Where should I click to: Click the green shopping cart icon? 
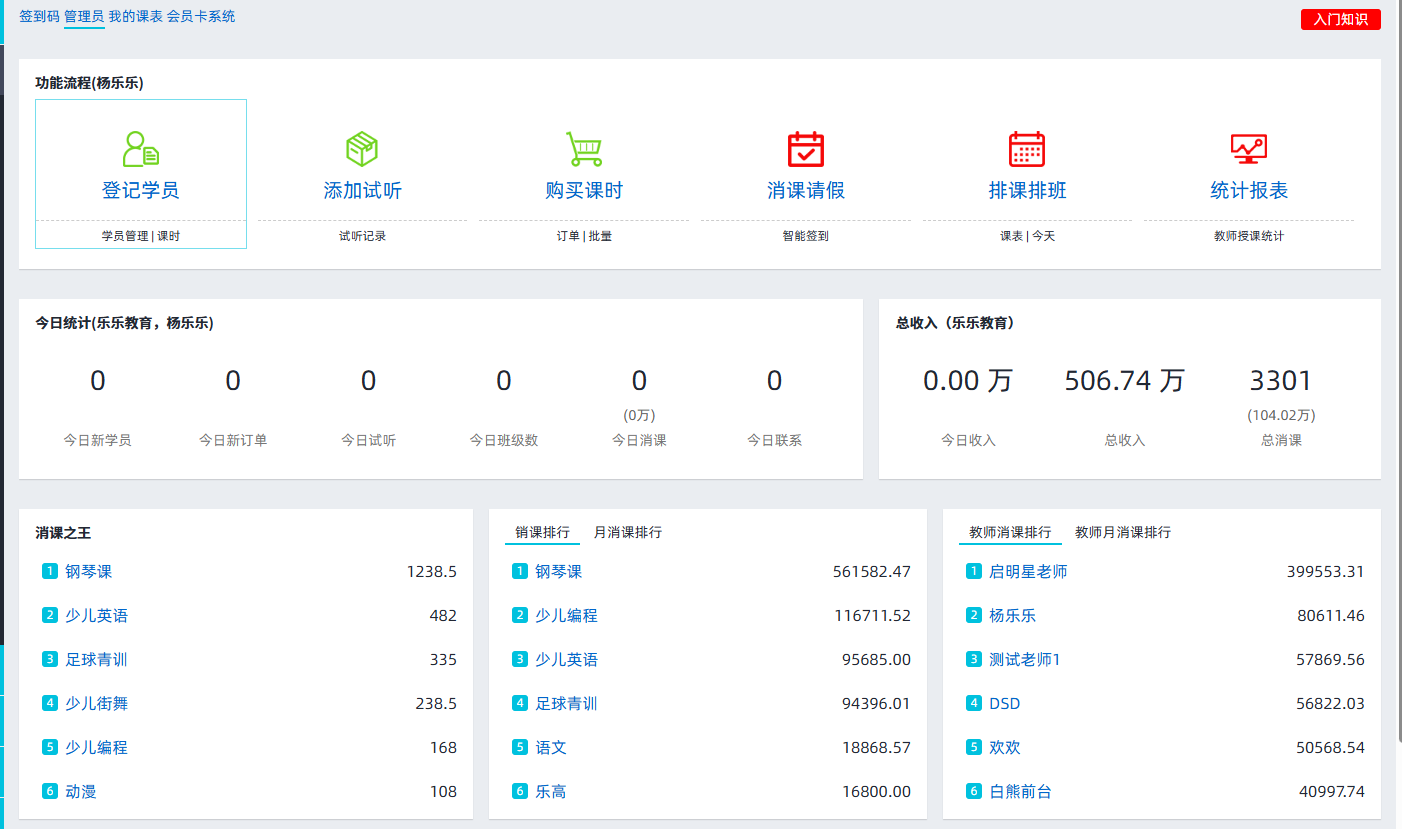[584, 149]
